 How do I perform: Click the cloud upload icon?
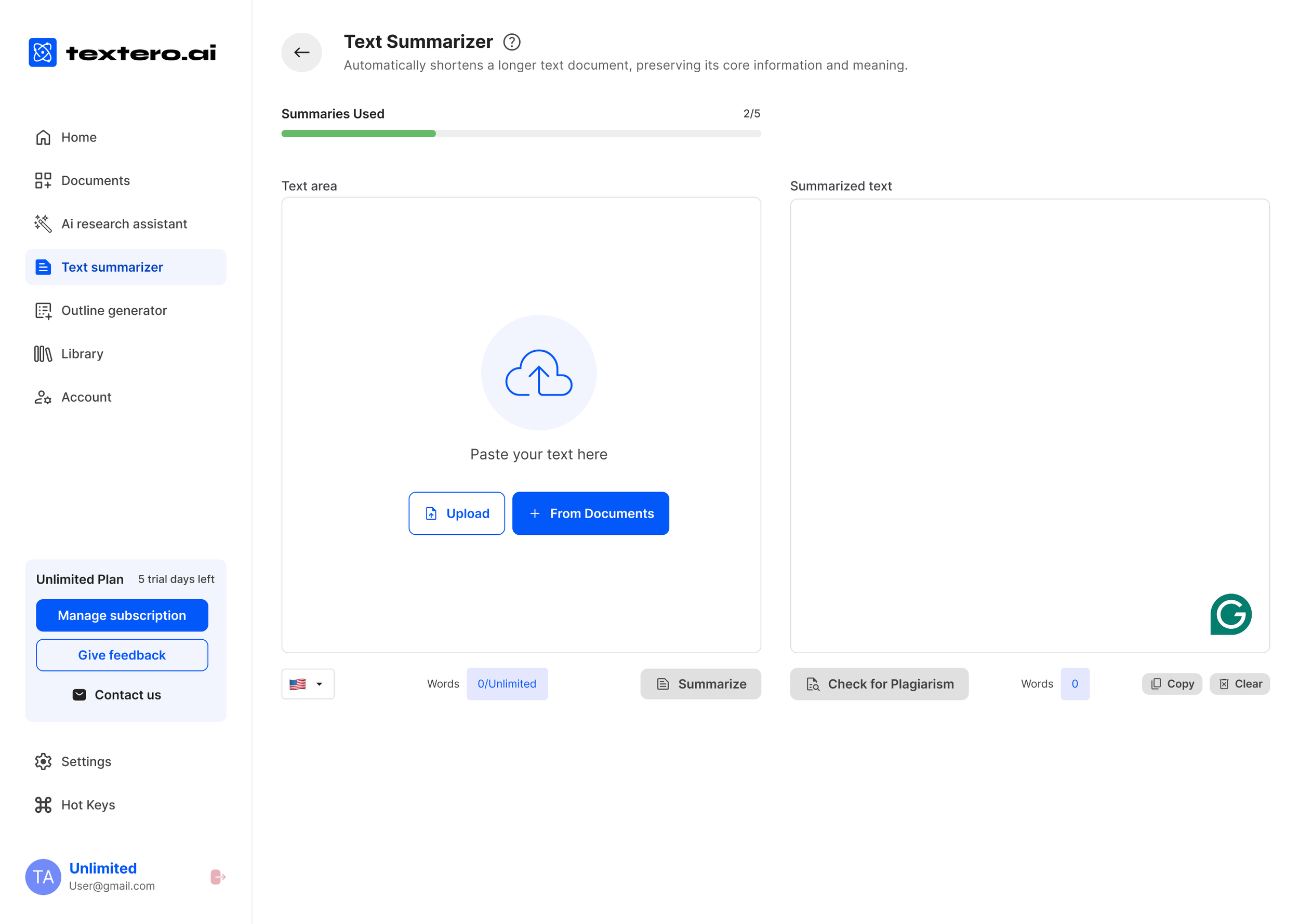pyautogui.click(x=538, y=373)
